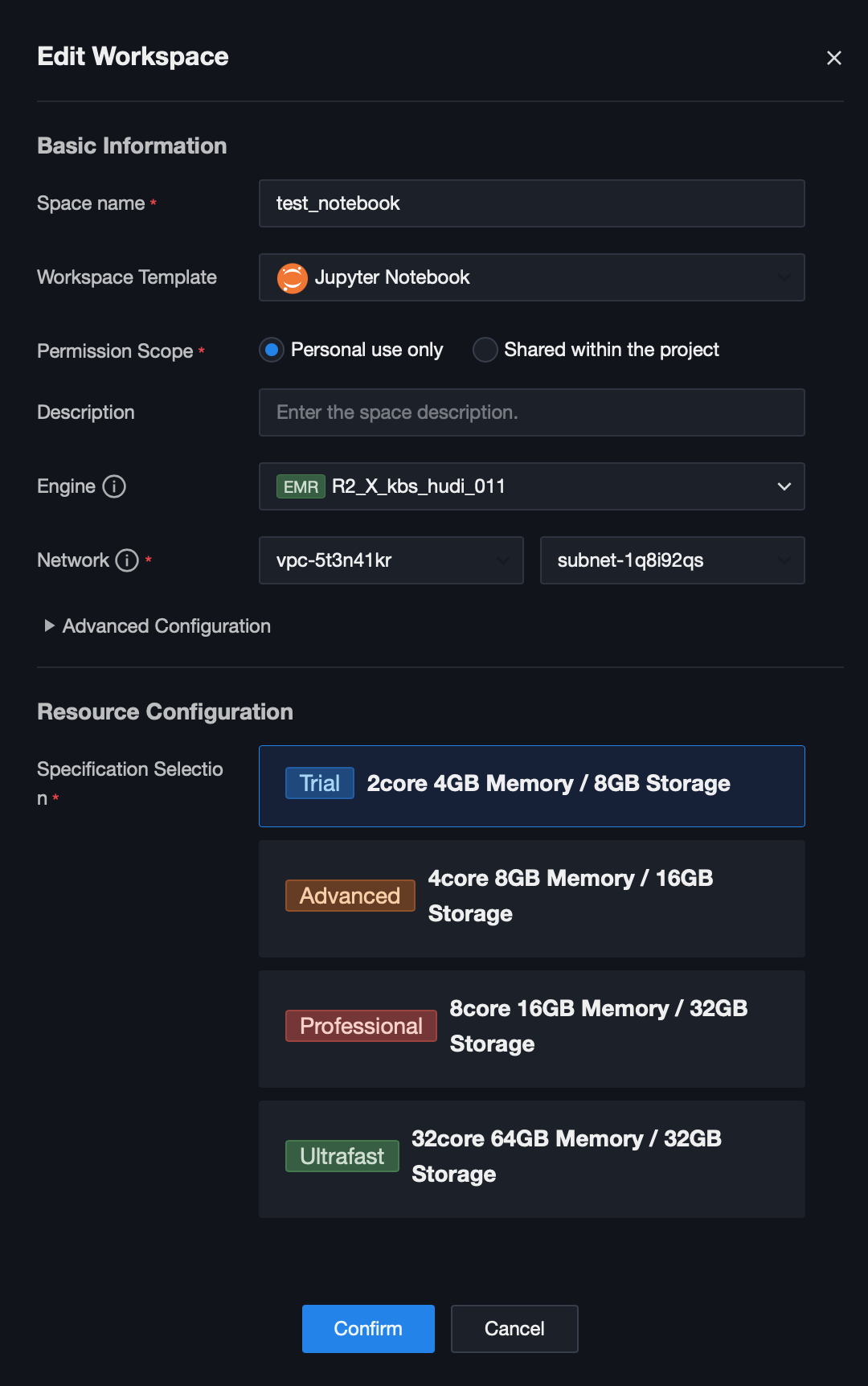Close the Edit Workspace dialog

[x=833, y=58]
